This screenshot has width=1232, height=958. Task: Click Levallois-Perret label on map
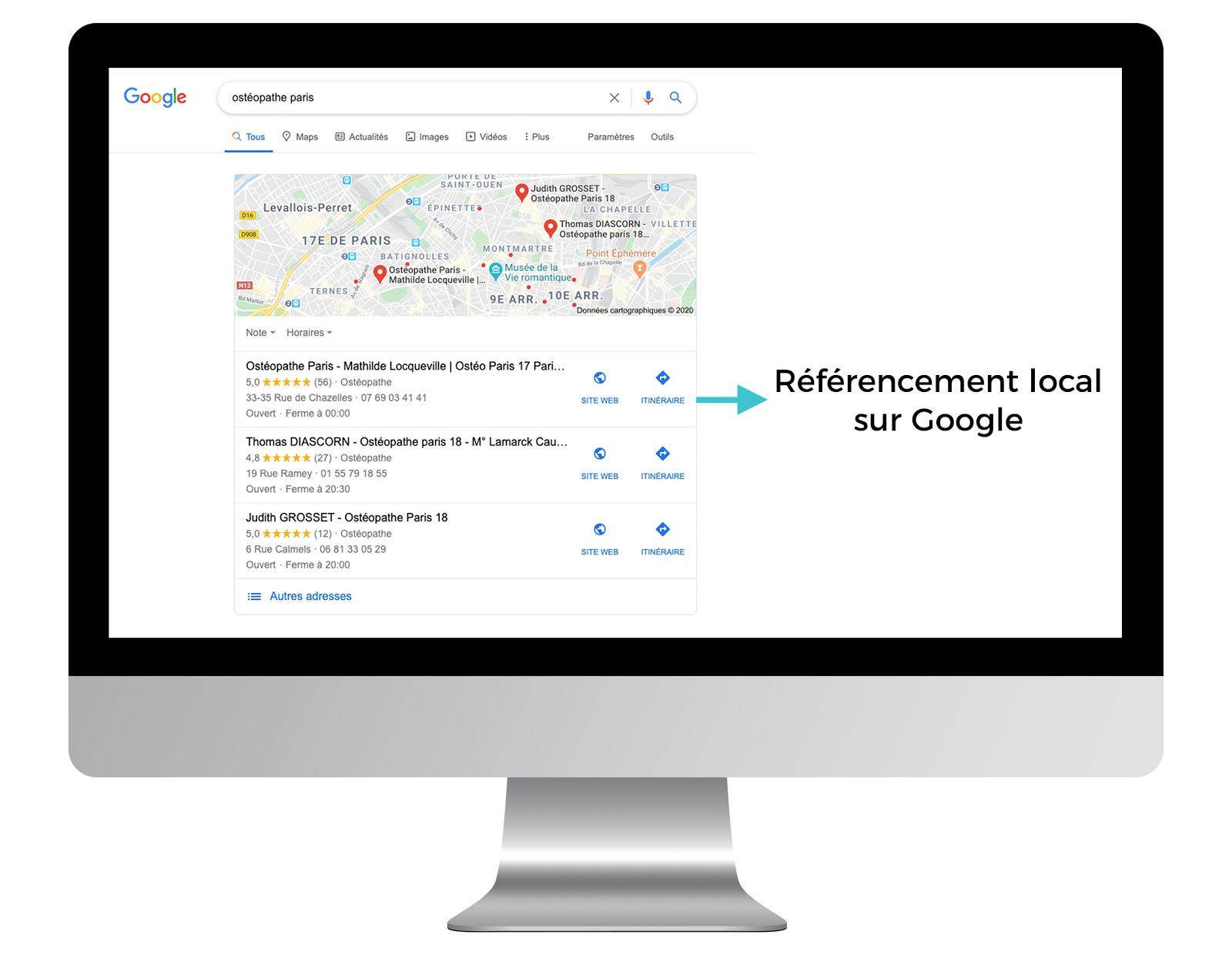click(x=307, y=208)
